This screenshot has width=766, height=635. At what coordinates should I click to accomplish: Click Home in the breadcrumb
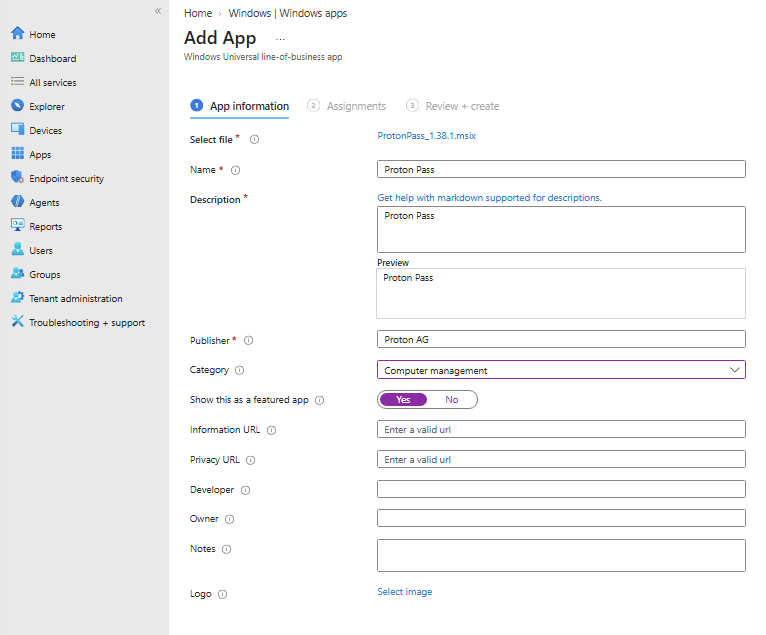[198, 13]
